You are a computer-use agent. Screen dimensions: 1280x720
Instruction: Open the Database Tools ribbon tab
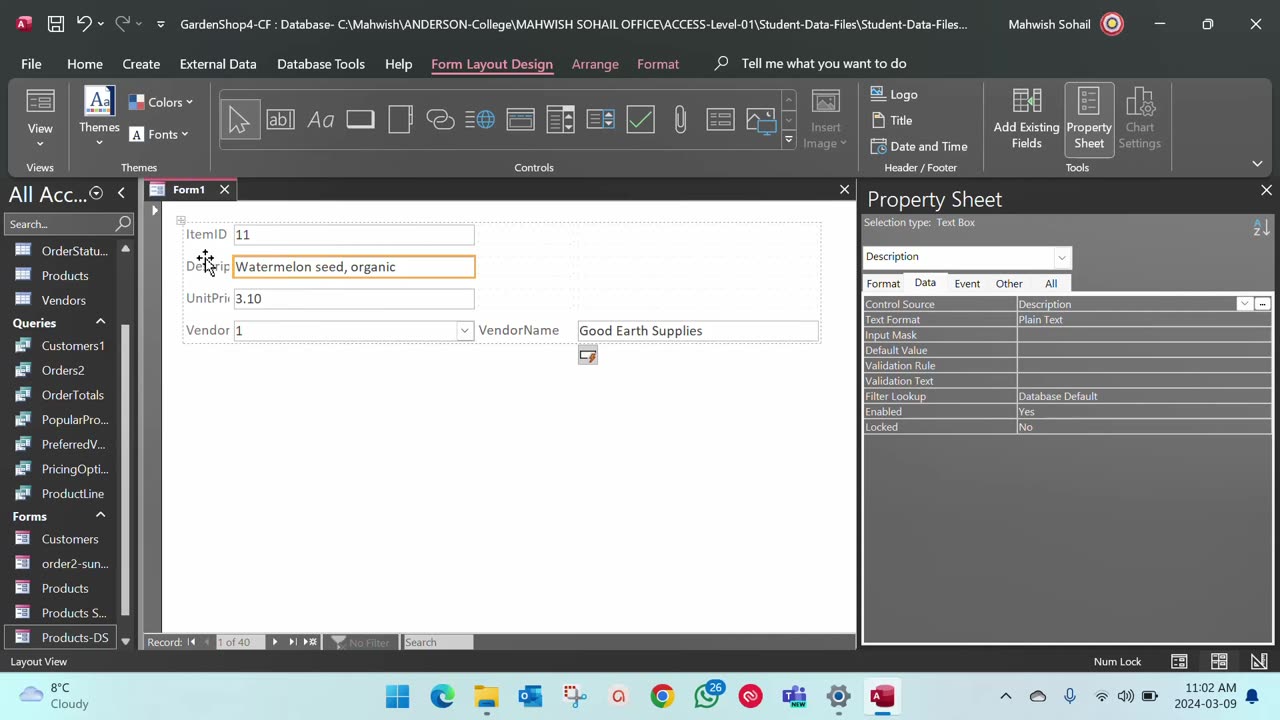[x=321, y=64]
